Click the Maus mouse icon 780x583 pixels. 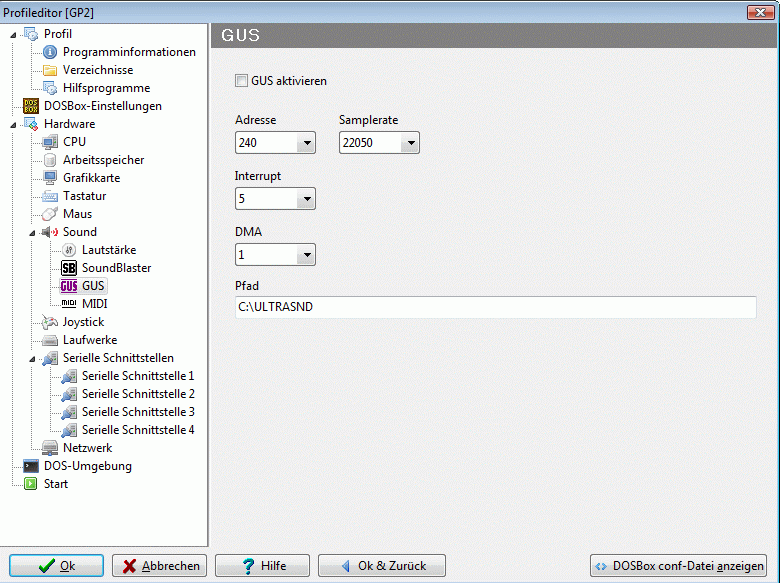(50, 214)
